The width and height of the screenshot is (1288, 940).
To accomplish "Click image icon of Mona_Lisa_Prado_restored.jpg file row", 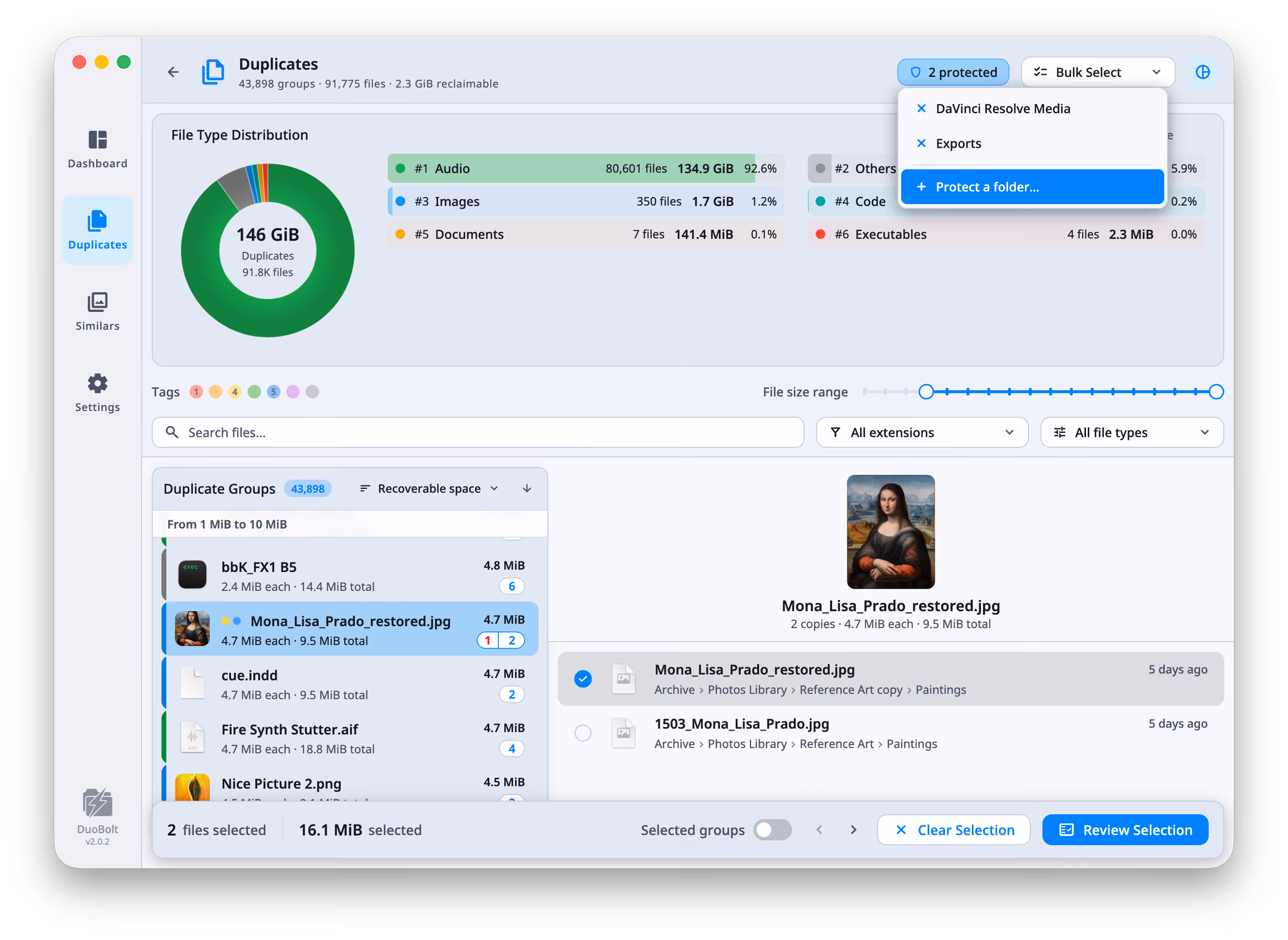I will pos(624,680).
